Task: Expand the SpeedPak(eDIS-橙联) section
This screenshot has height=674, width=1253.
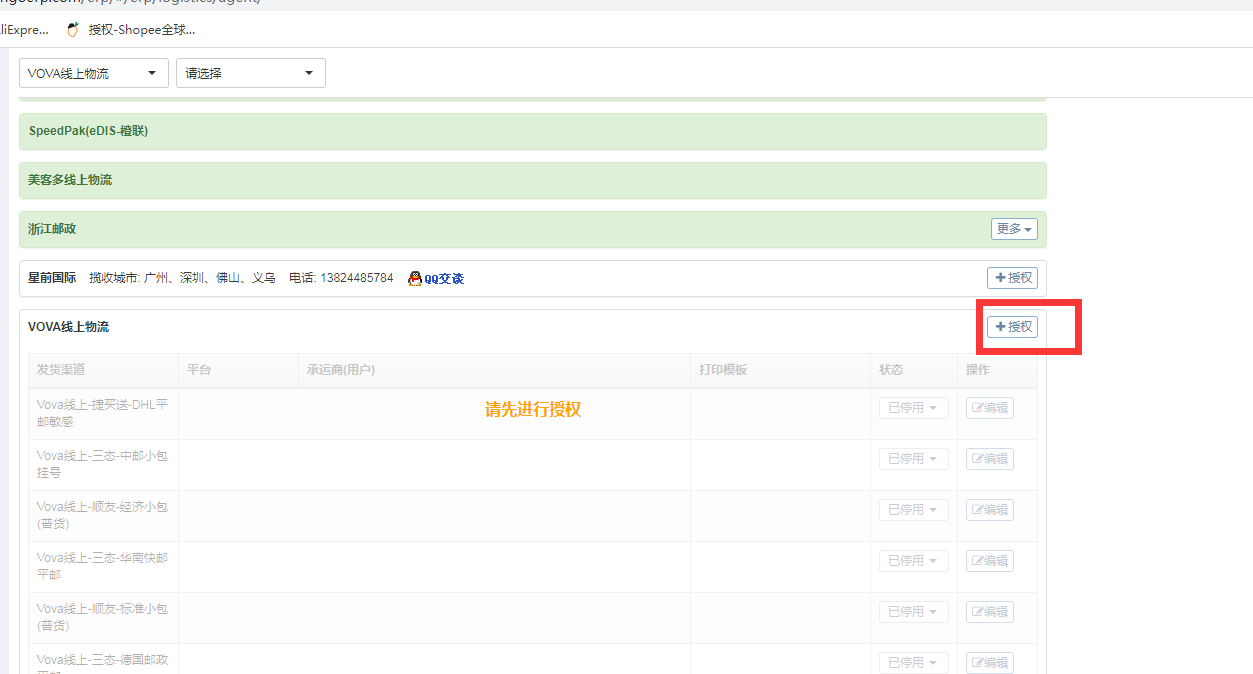Action: tap(533, 131)
